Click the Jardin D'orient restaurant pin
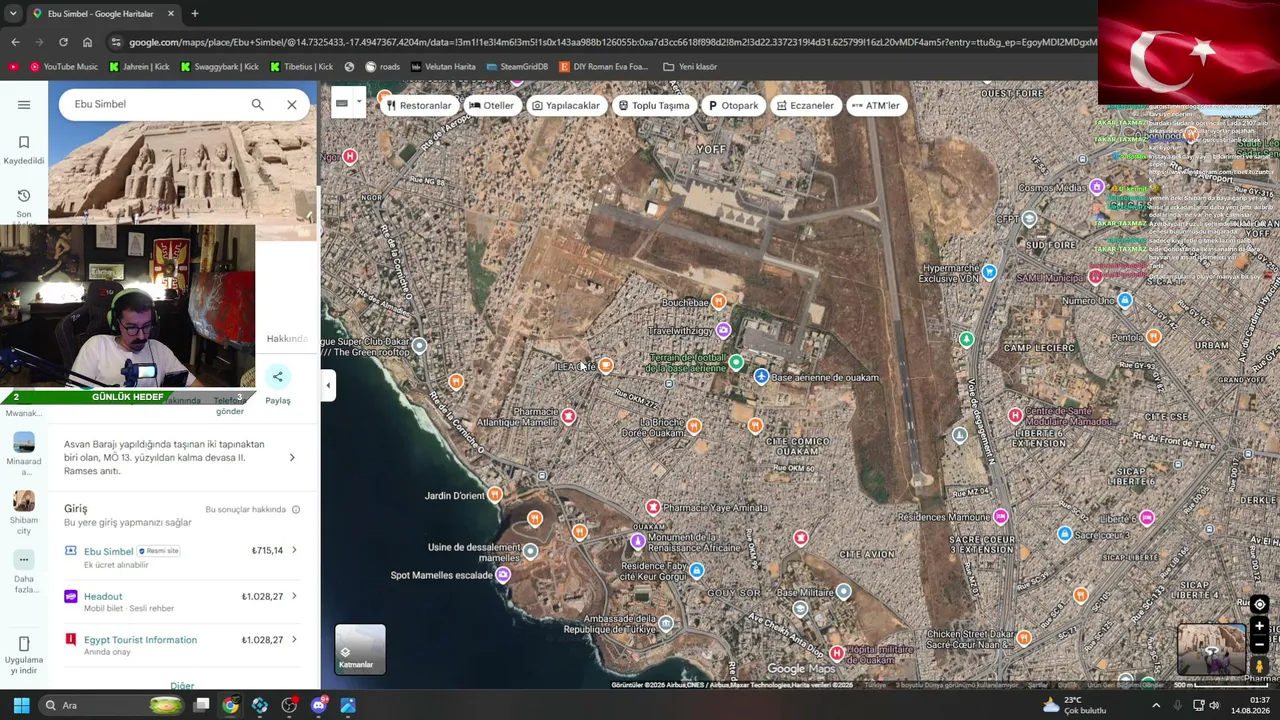The height and width of the screenshot is (720, 1280). click(x=494, y=495)
